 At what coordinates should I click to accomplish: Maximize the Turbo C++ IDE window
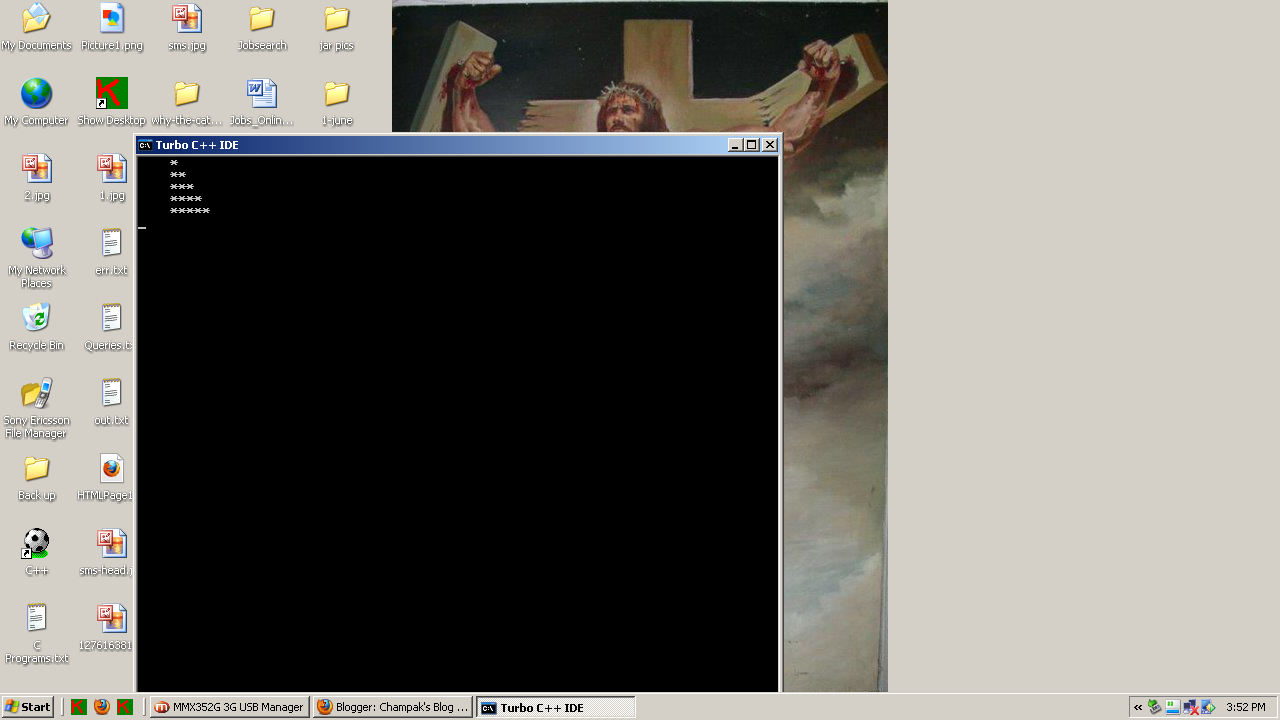click(x=752, y=145)
